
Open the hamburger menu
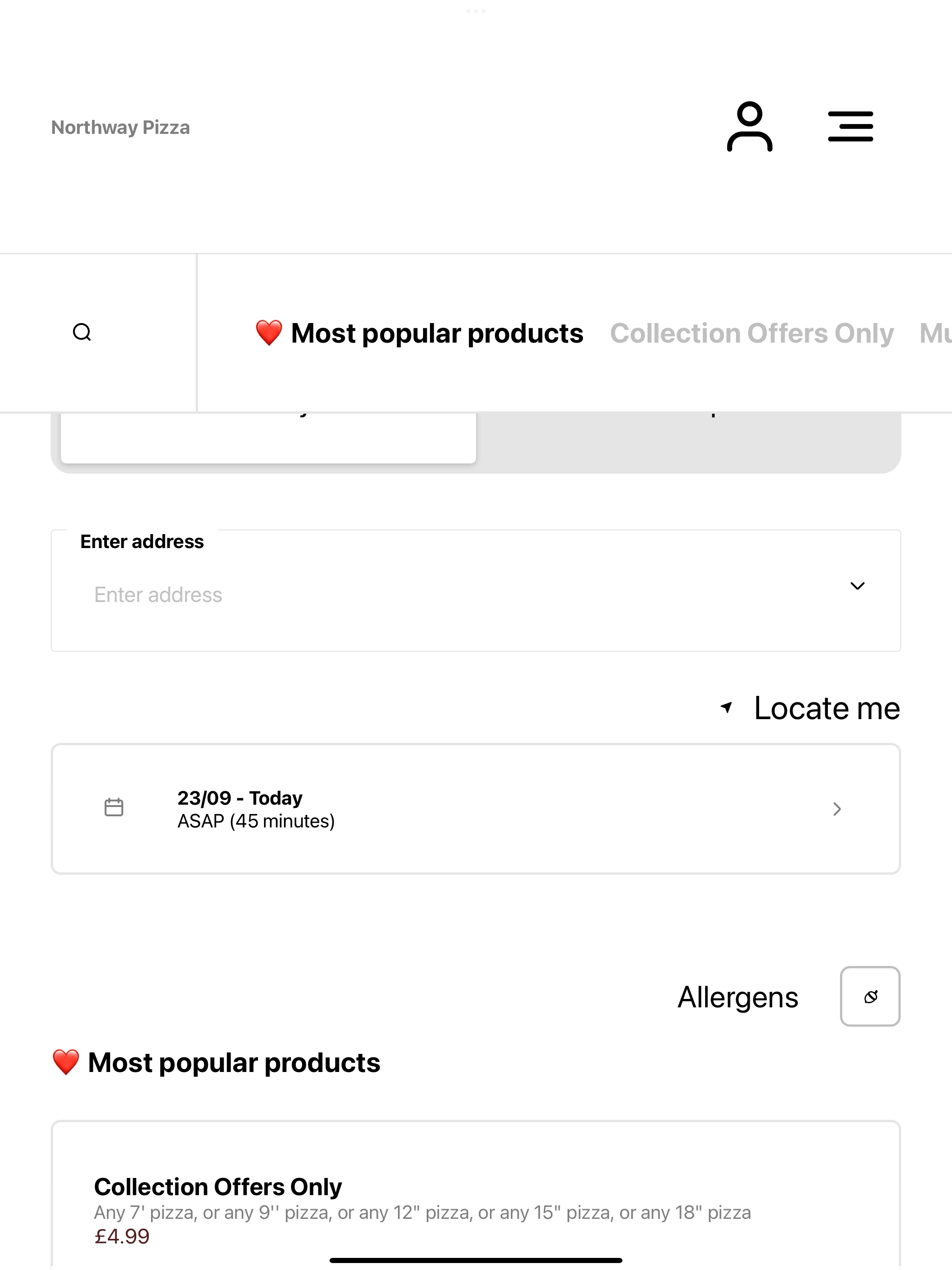(850, 126)
